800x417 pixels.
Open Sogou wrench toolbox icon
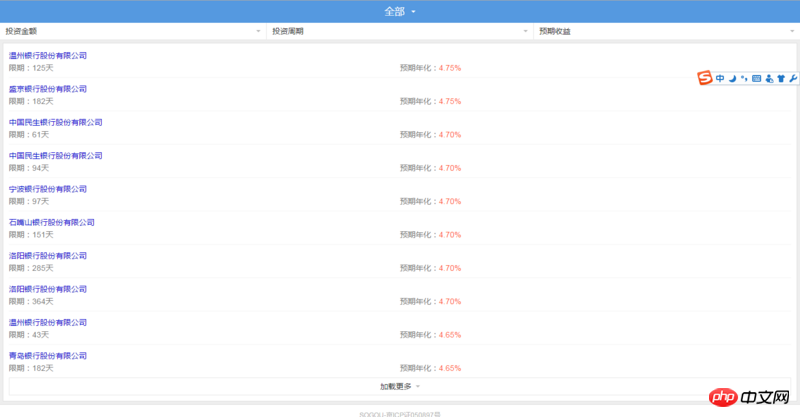point(793,78)
